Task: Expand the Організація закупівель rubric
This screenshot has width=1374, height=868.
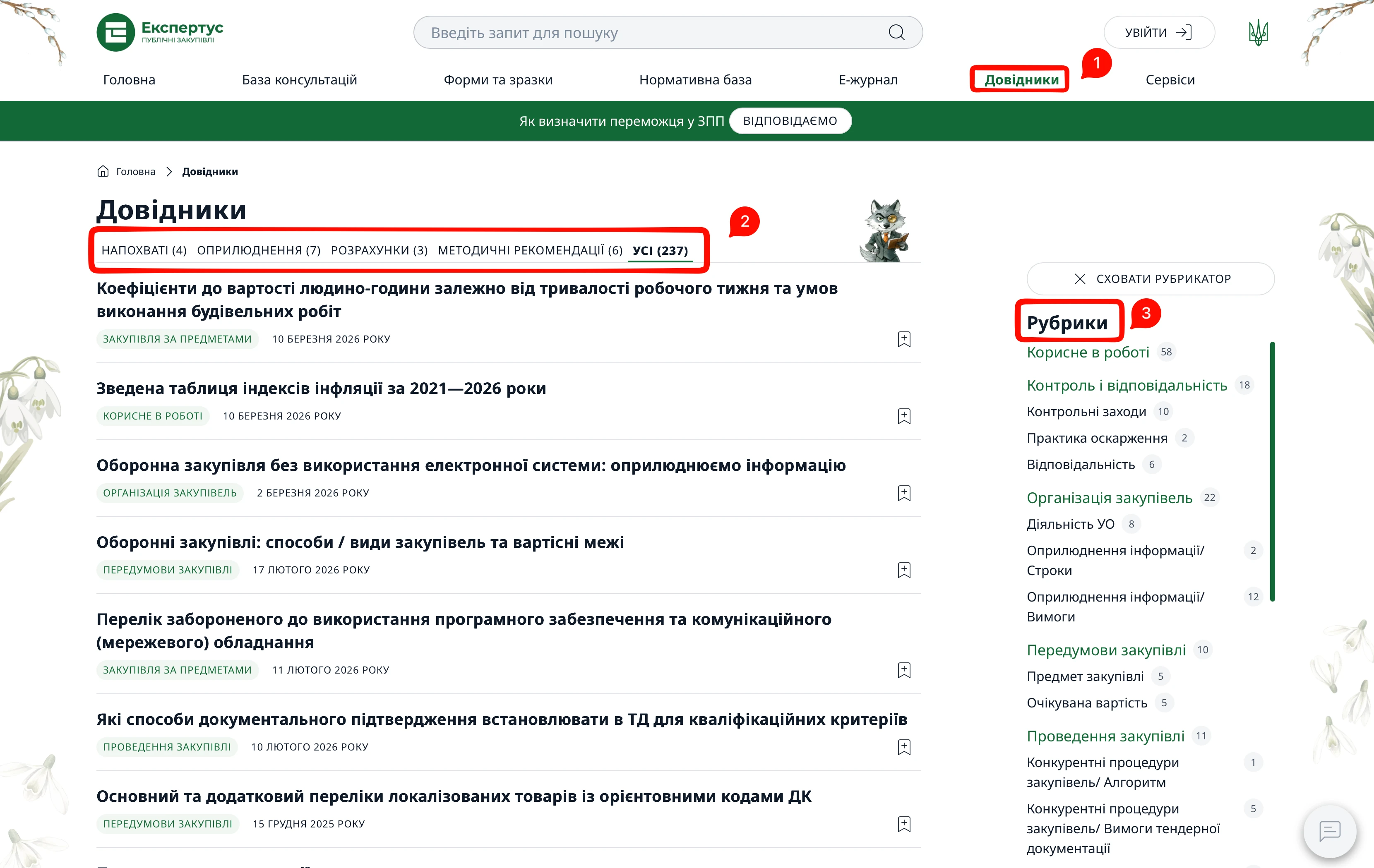Action: 1109,497
